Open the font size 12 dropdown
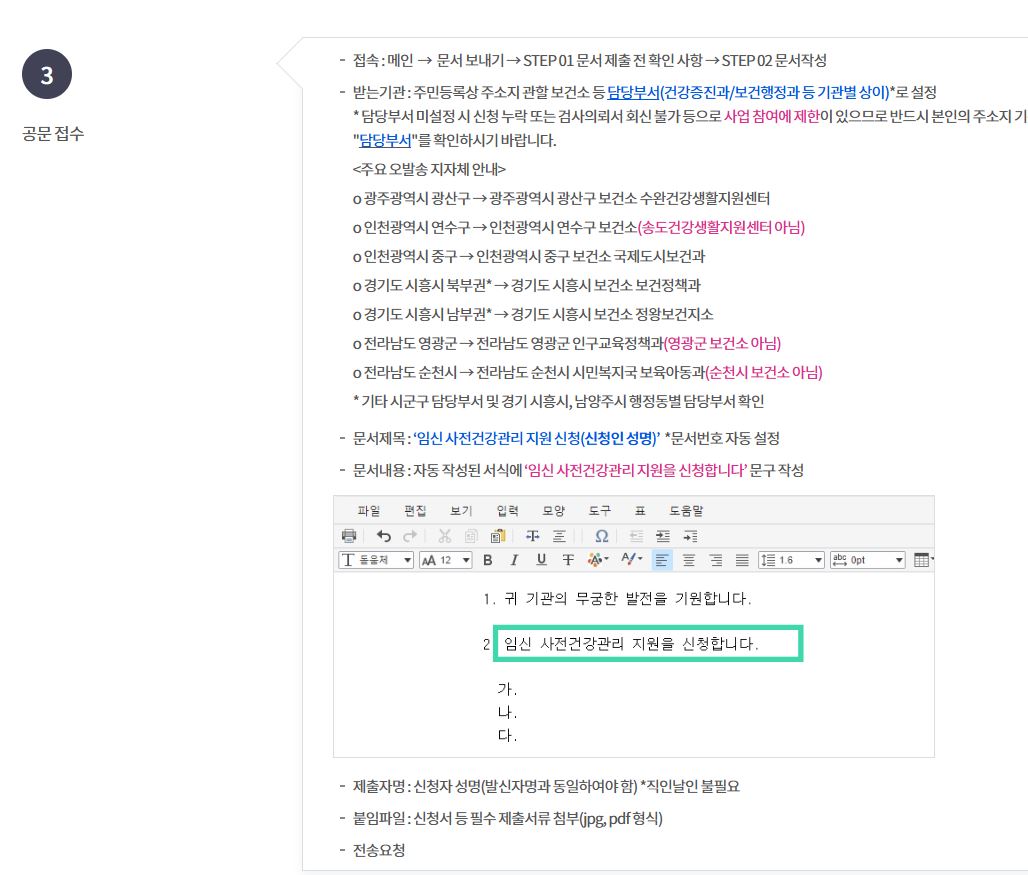This screenshot has width=1028, height=875. coord(446,559)
